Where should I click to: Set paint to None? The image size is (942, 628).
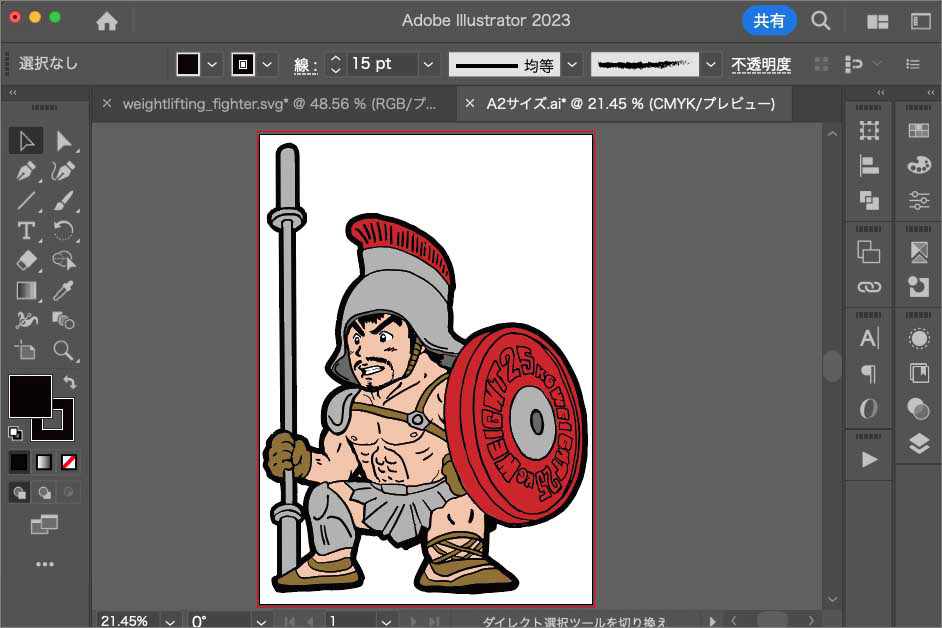point(69,462)
